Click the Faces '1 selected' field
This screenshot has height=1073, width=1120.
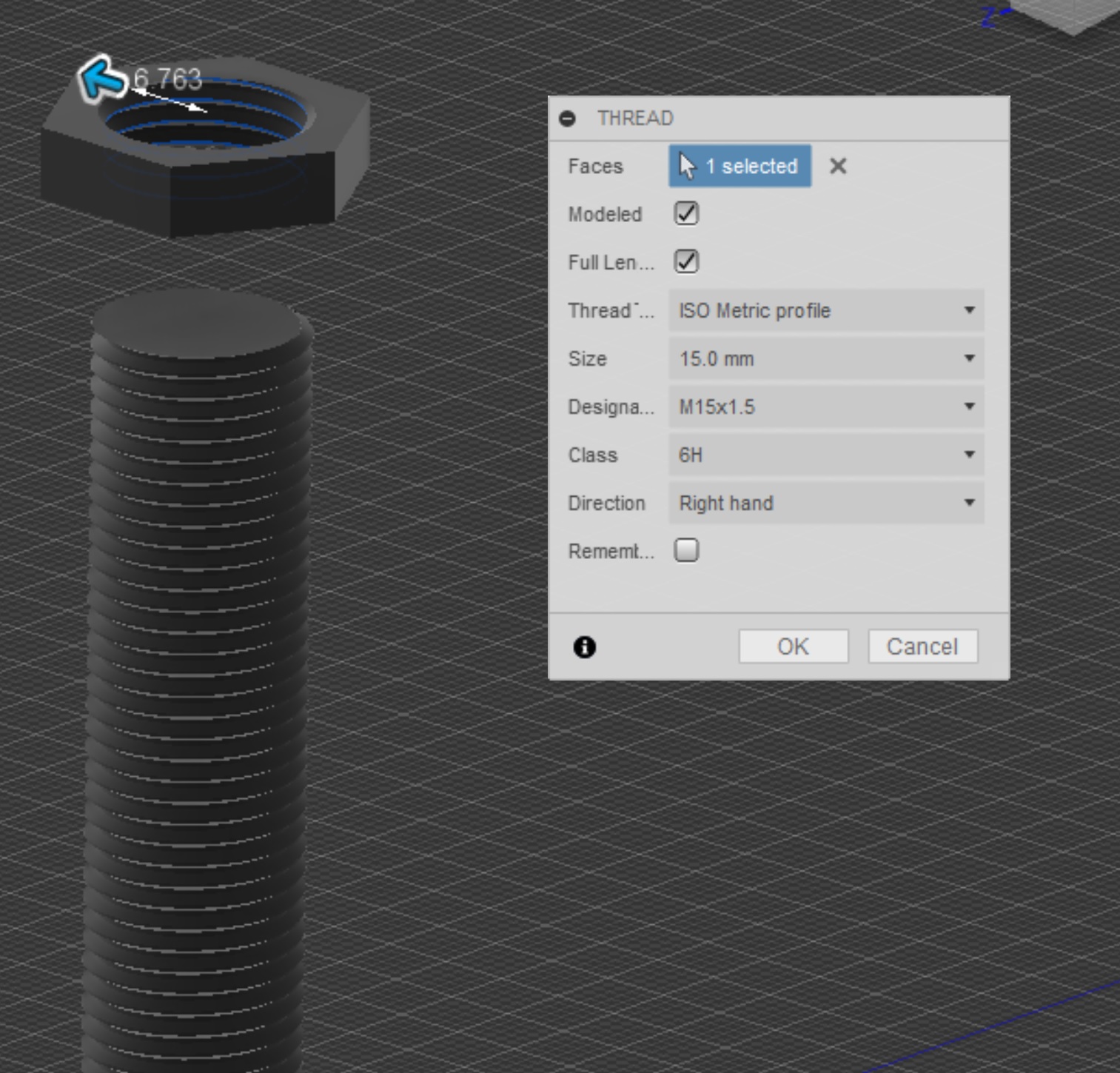tap(739, 166)
